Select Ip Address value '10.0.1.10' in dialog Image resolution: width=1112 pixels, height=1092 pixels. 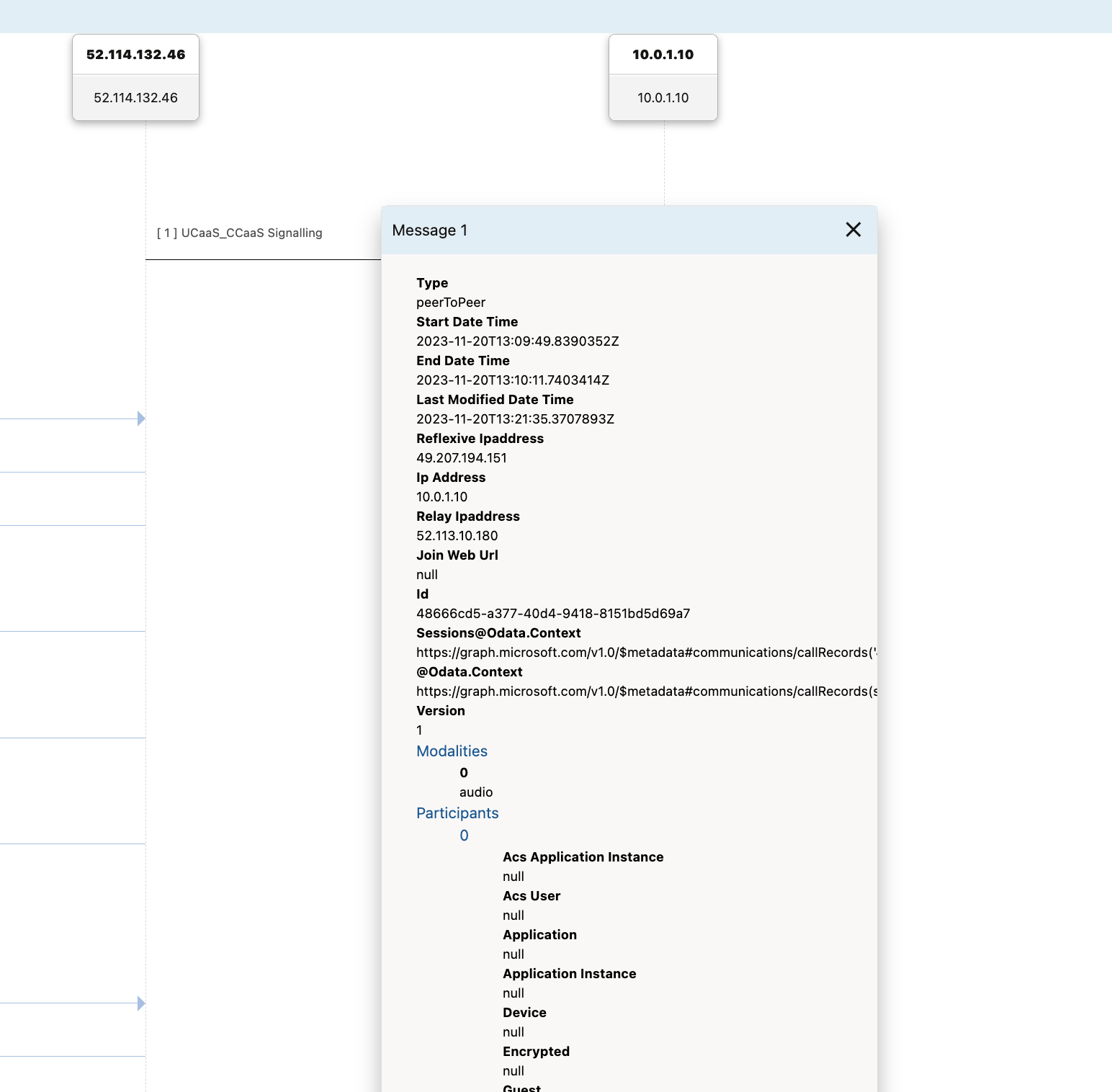tap(442, 497)
